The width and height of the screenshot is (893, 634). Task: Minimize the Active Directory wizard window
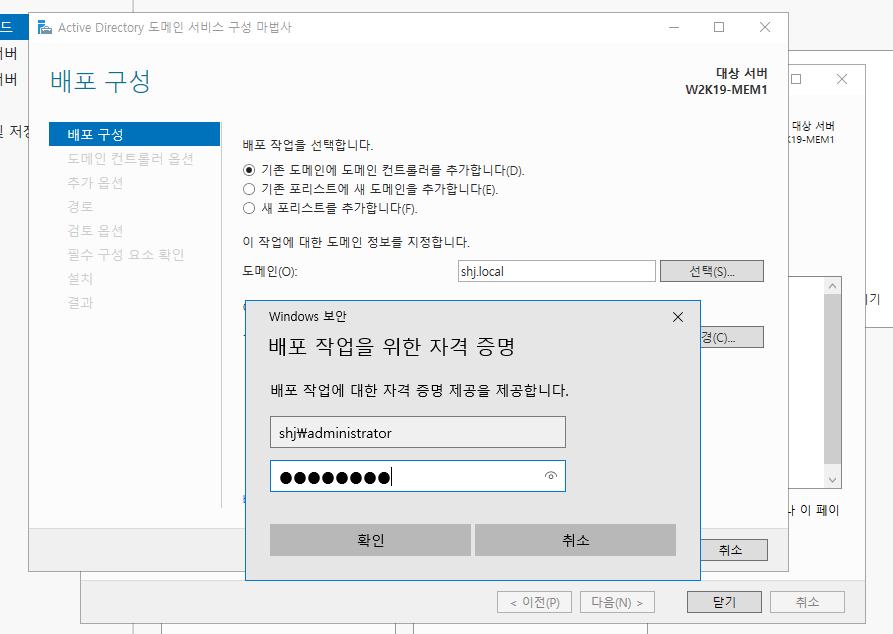(674, 27)
